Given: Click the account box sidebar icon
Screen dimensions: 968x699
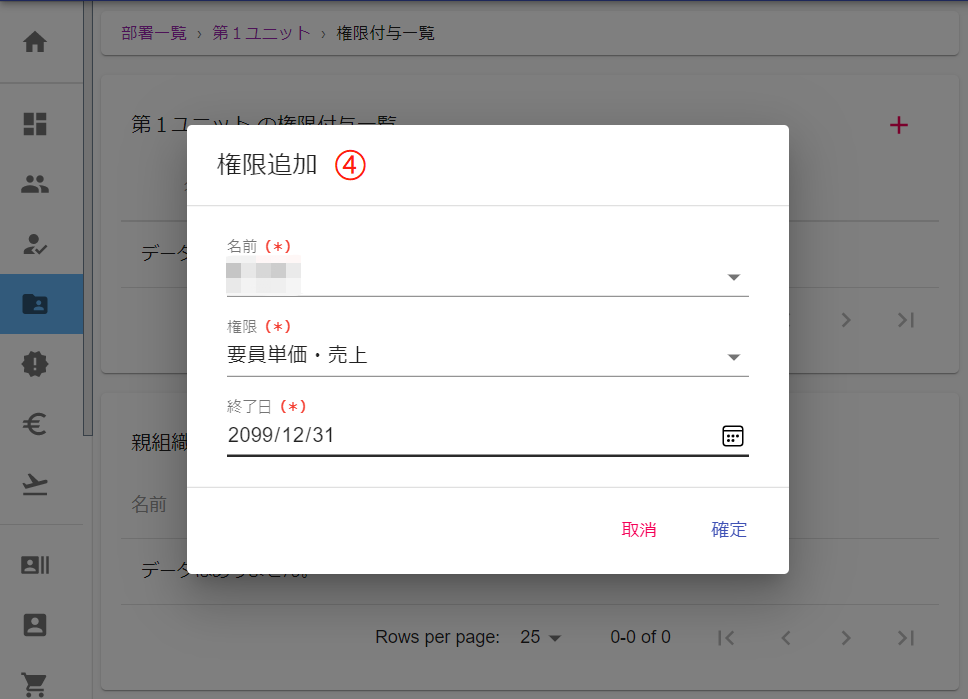Looking at the screenshot, I should (x=35, y=625).
